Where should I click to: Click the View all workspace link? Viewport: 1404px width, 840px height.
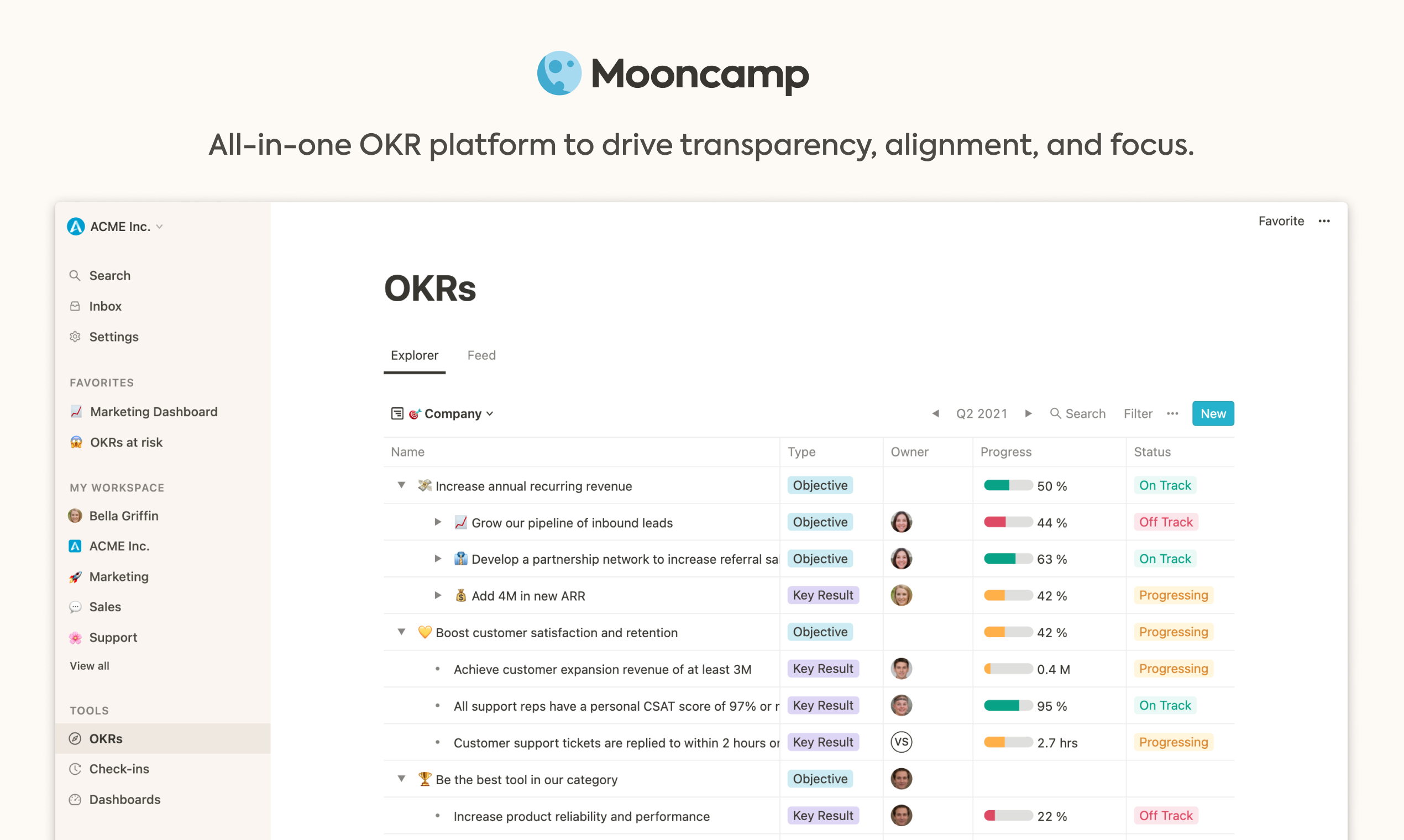coord(89,666)
